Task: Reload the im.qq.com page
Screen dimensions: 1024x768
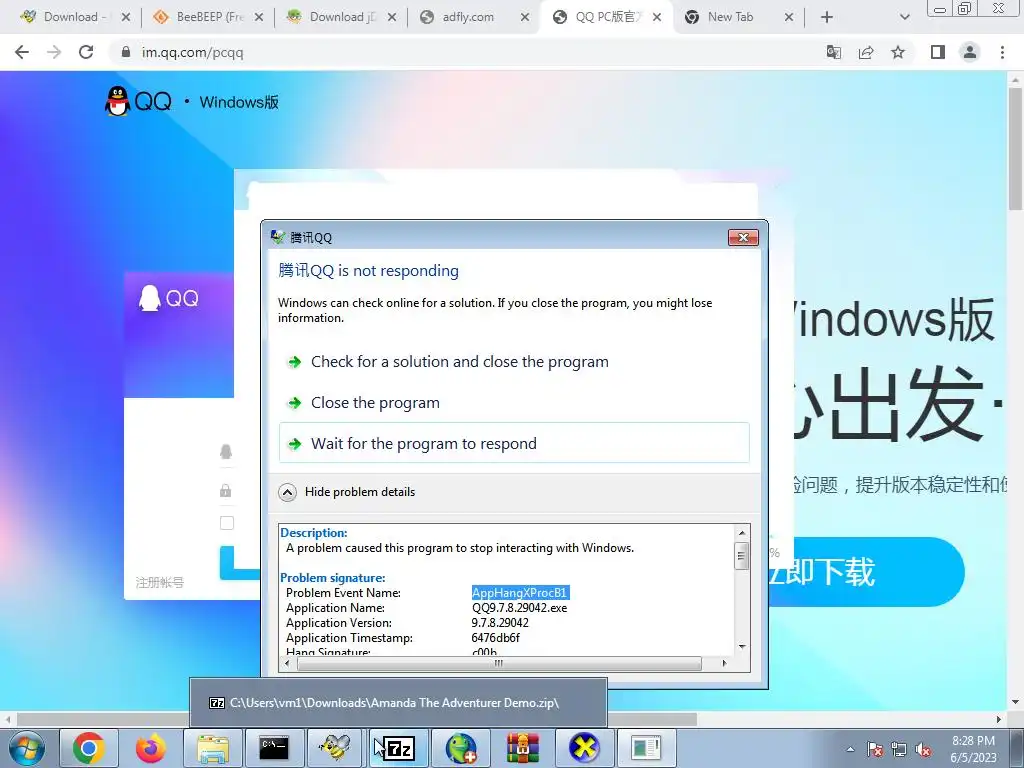Action: pos(86,52)
